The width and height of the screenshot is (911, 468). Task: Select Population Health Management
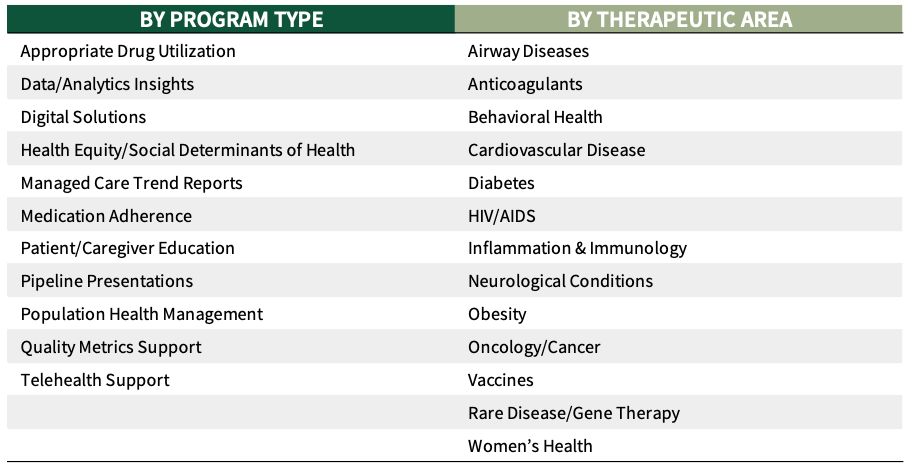click(x=142, y=314)
